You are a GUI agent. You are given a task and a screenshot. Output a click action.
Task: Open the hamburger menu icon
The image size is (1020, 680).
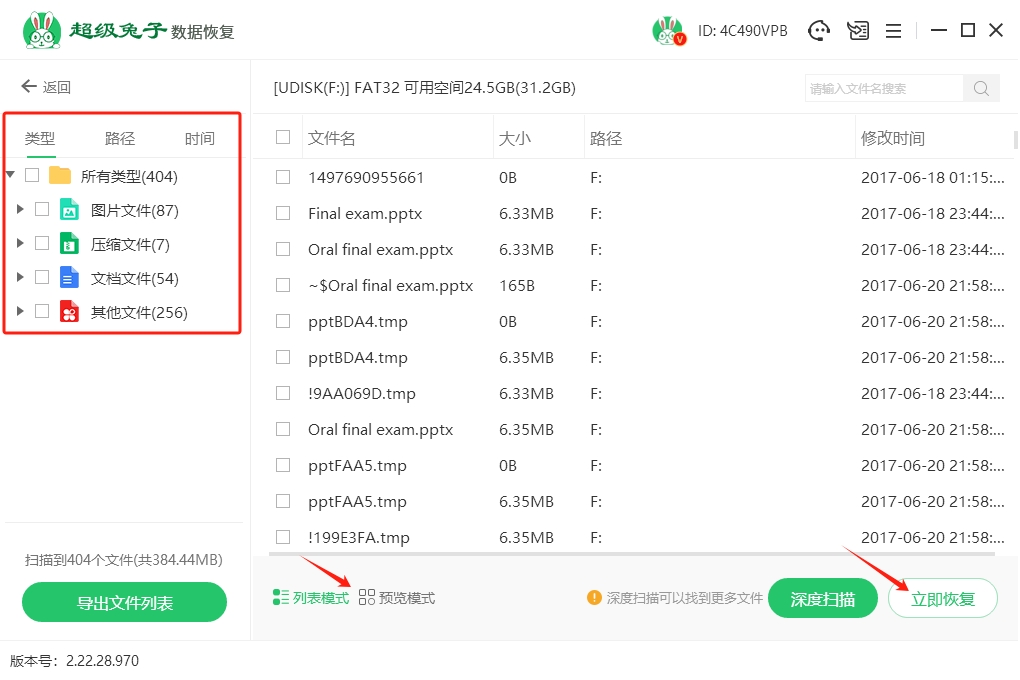pos(893,31)
